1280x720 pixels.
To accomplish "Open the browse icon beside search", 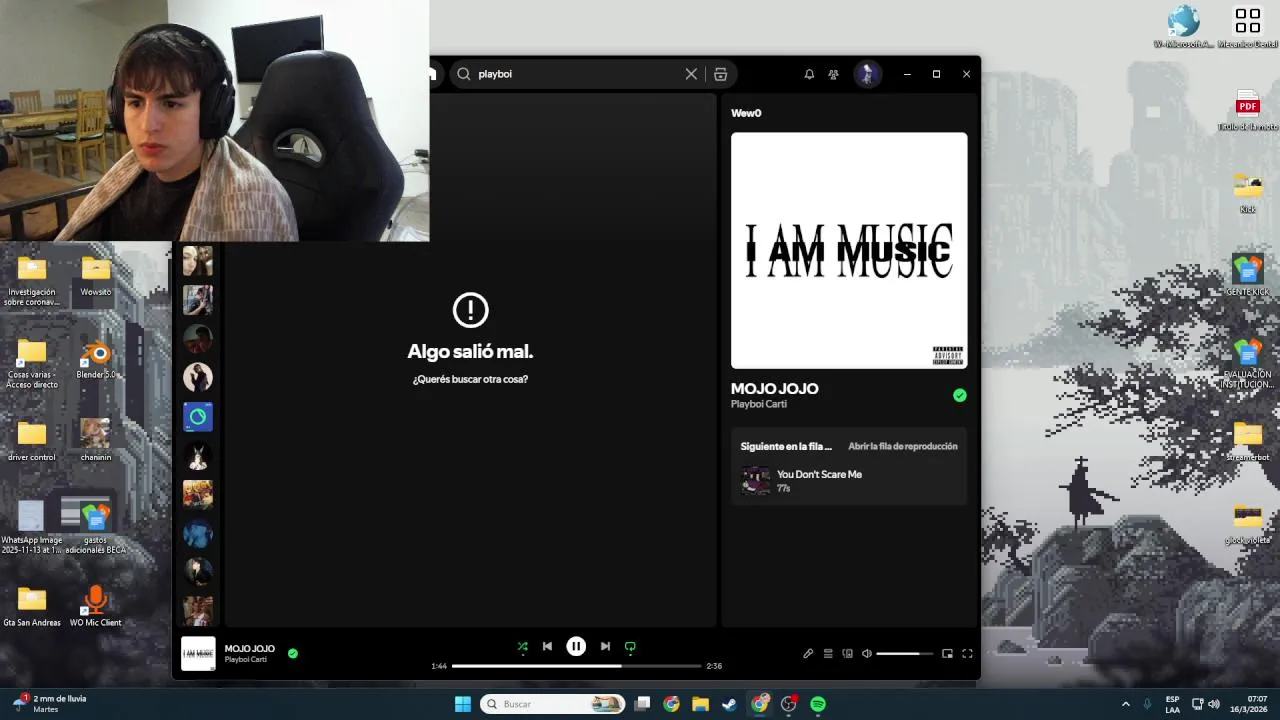I will coord(720,74).
